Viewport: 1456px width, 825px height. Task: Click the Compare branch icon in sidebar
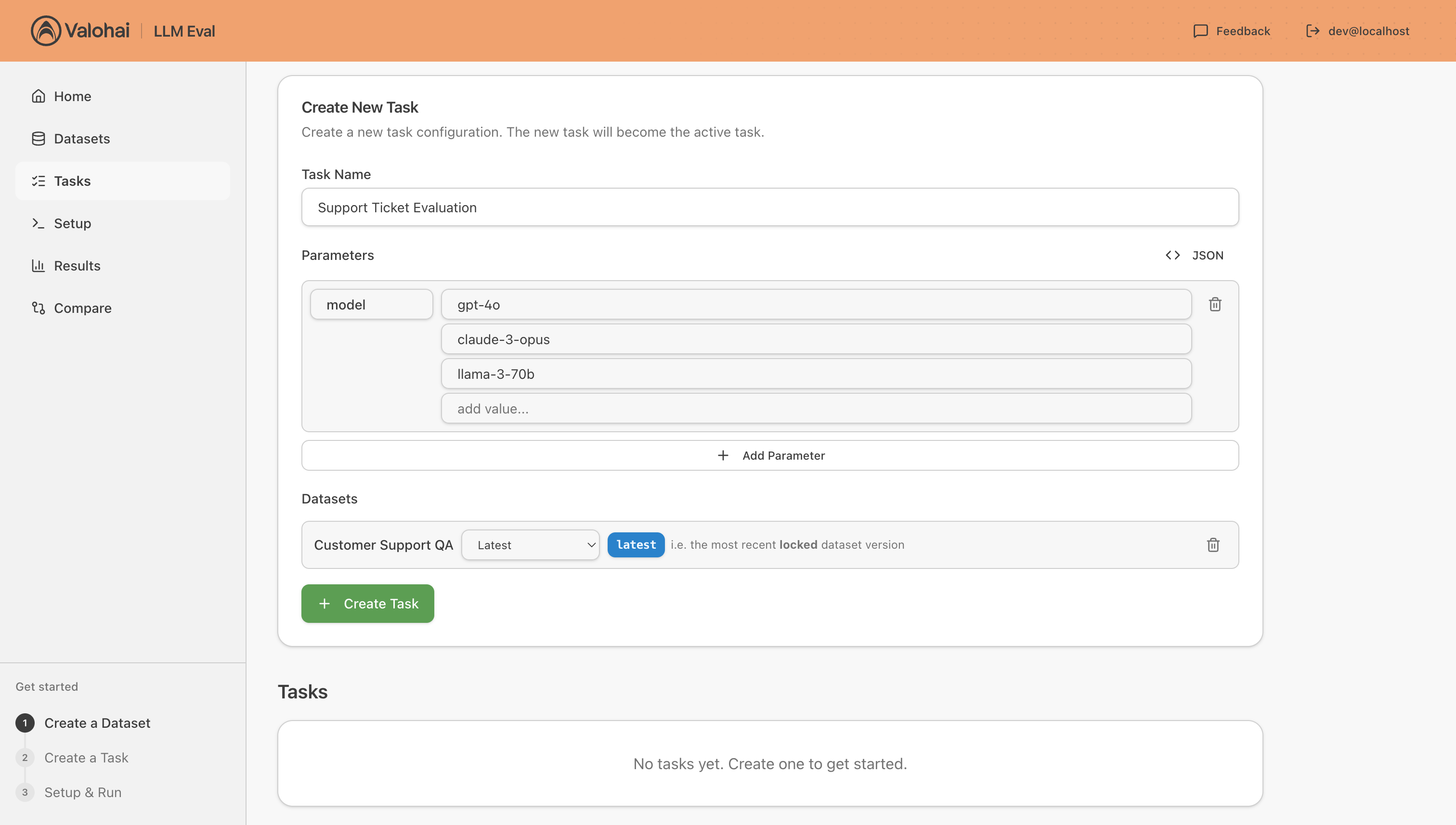[39, 308]
